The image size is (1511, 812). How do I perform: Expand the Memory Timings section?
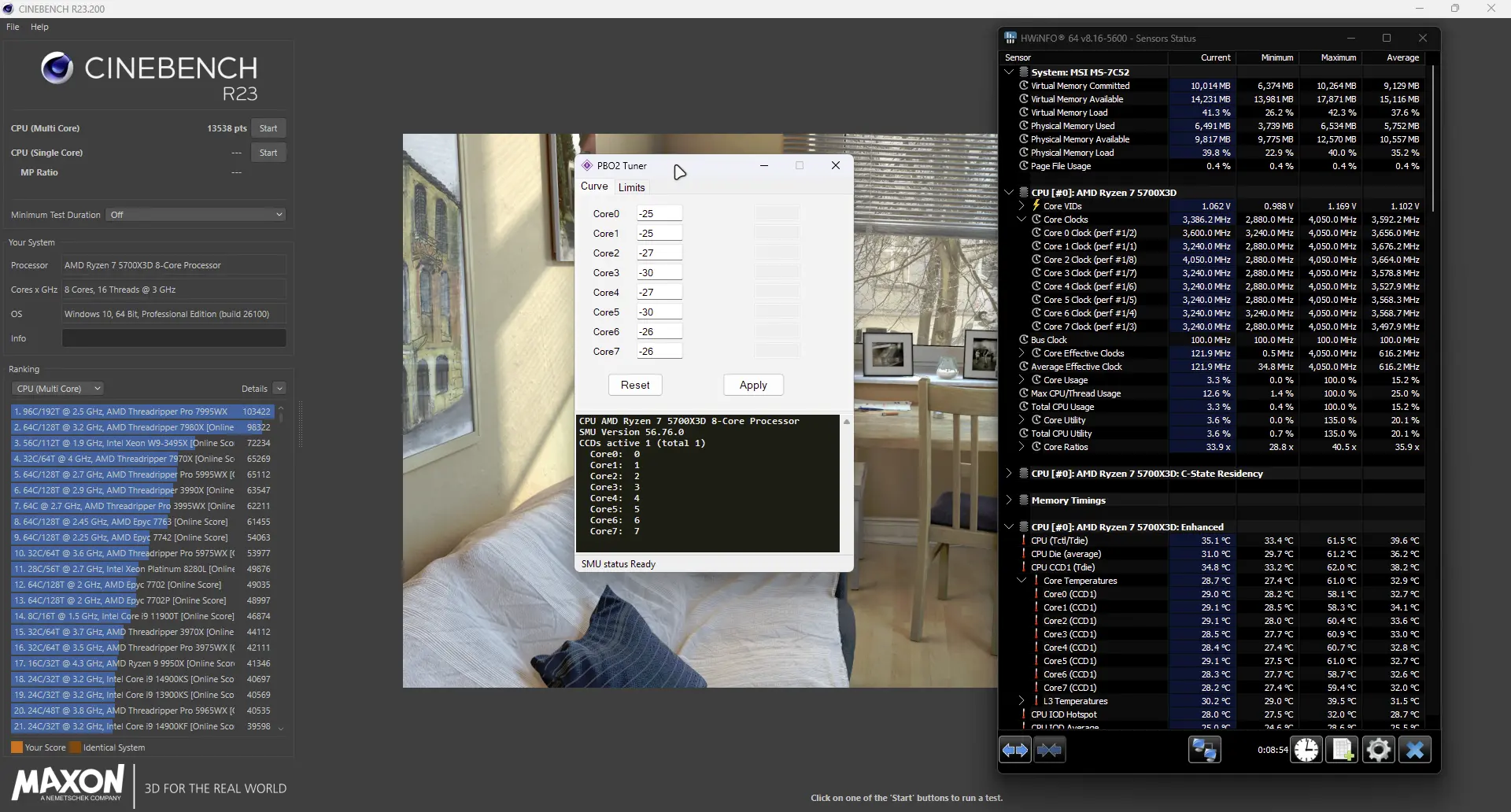[x=1009, y=500]
